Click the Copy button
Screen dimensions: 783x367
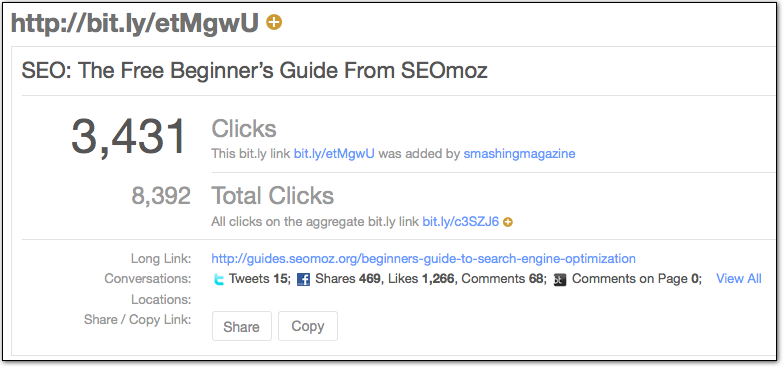tap(308, 326)
